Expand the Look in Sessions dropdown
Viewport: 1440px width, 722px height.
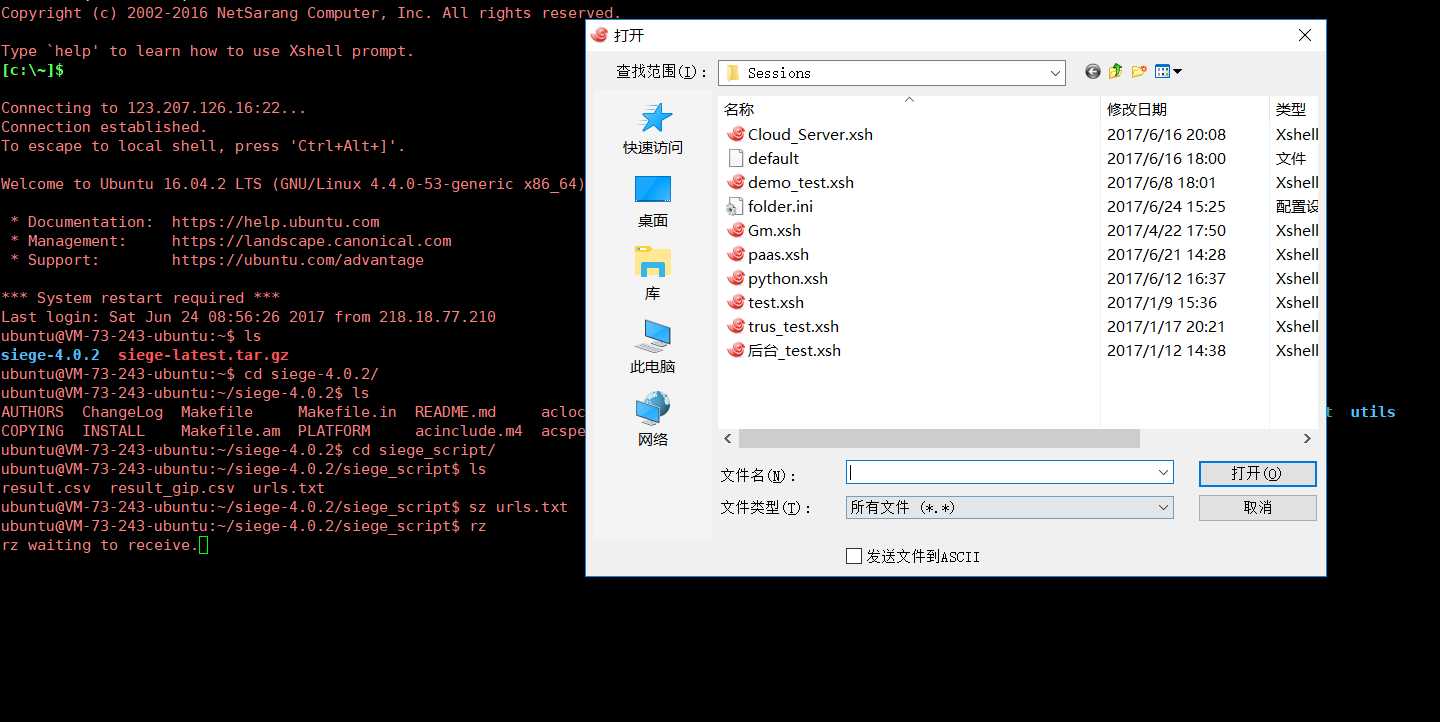(x=1055, y=73)
